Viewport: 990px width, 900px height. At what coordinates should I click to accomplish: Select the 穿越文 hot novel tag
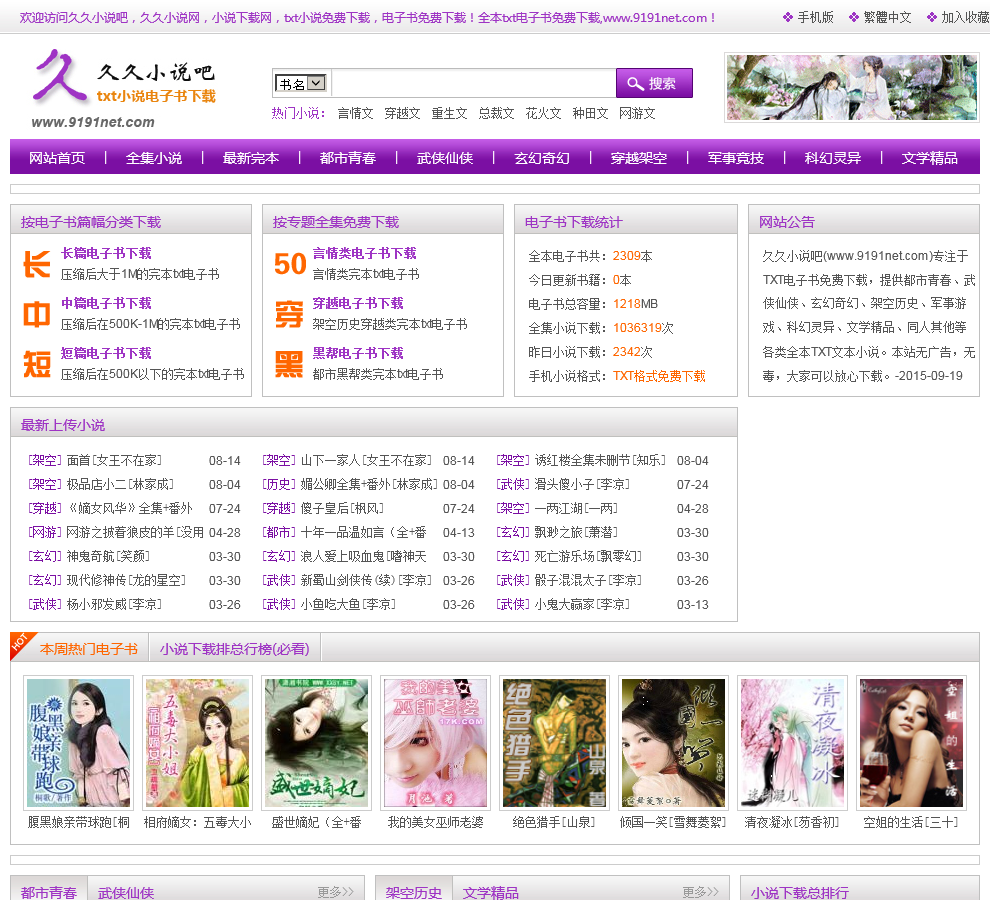(x=402, y=114)
